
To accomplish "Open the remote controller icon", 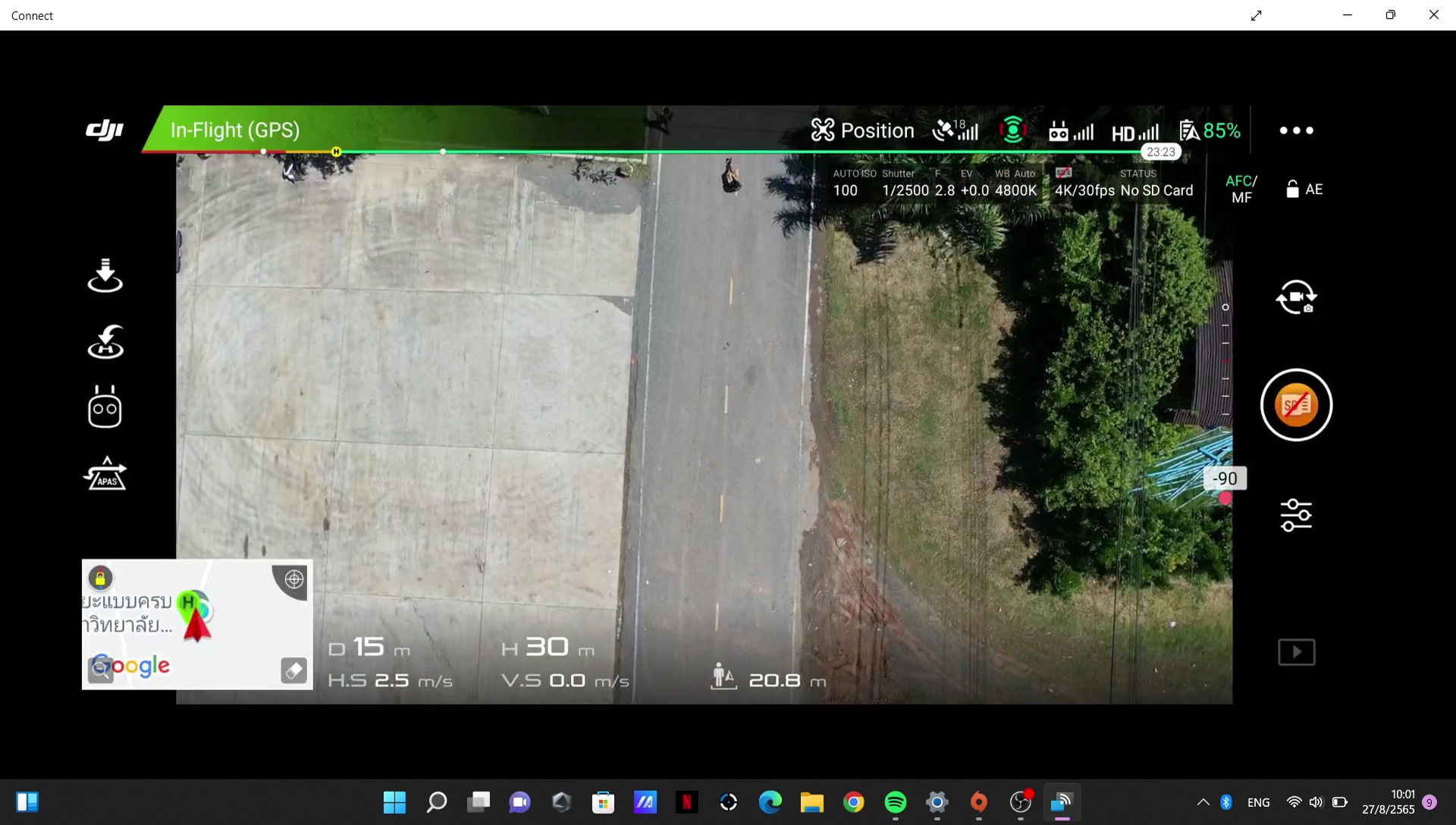I will pos(105,408).
